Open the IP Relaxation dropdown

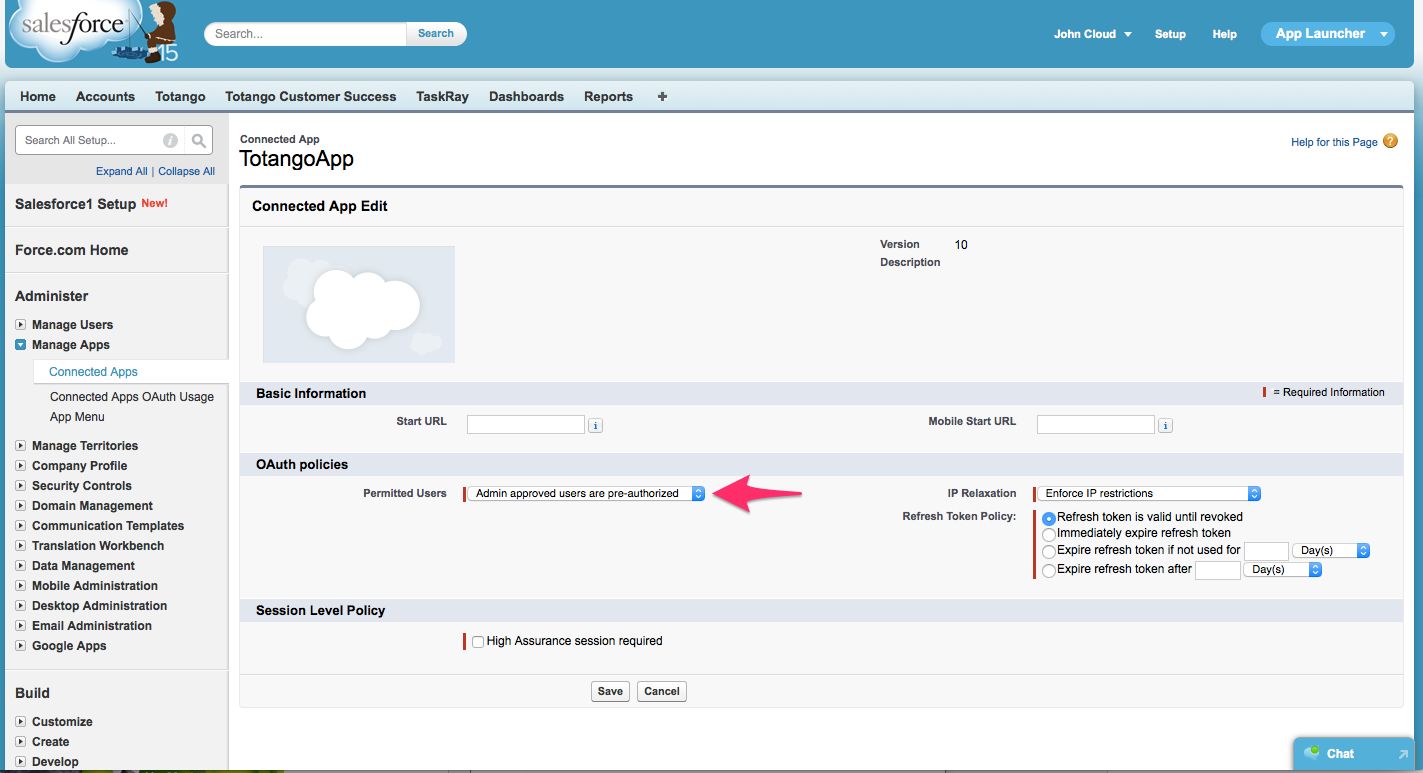(x=1149, y=493)
